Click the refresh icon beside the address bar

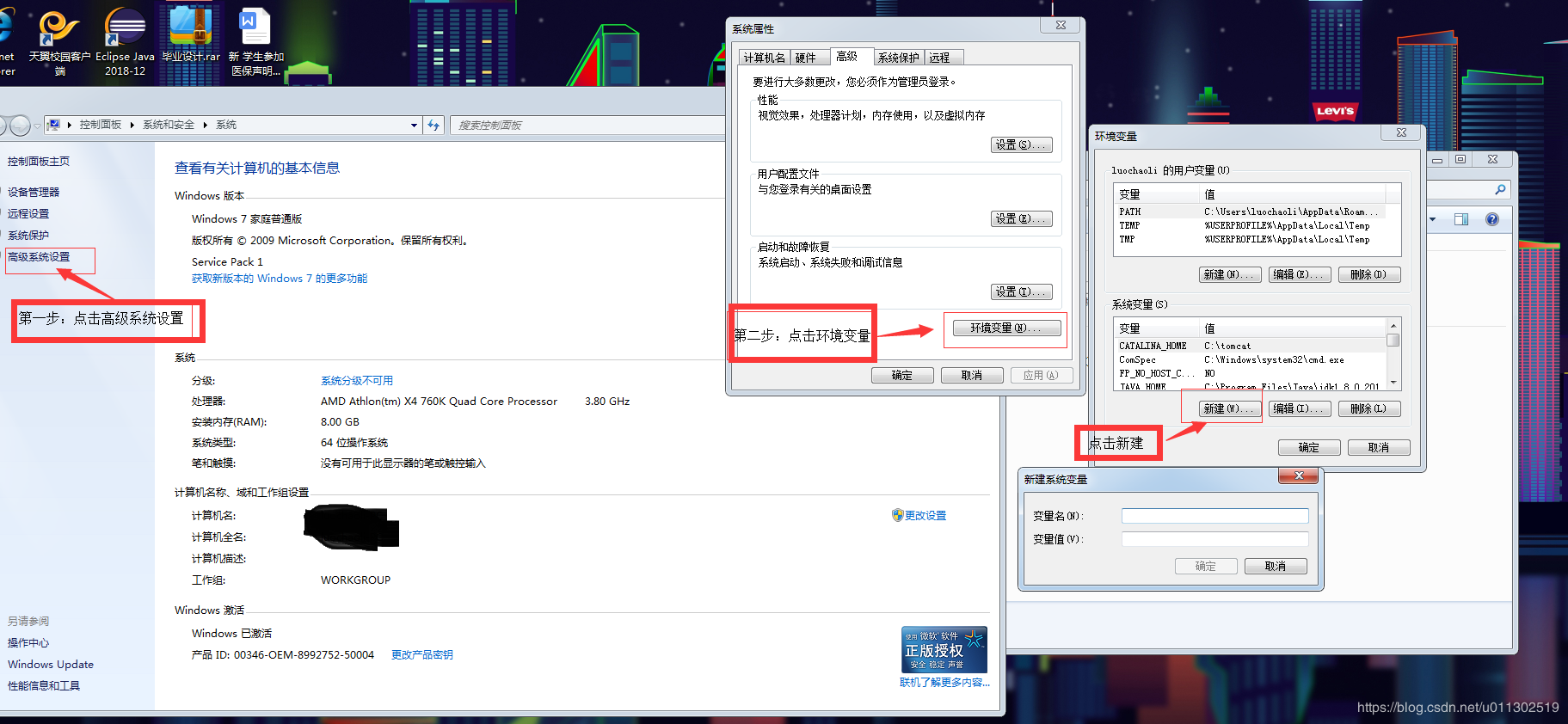(x=434, y=125)
